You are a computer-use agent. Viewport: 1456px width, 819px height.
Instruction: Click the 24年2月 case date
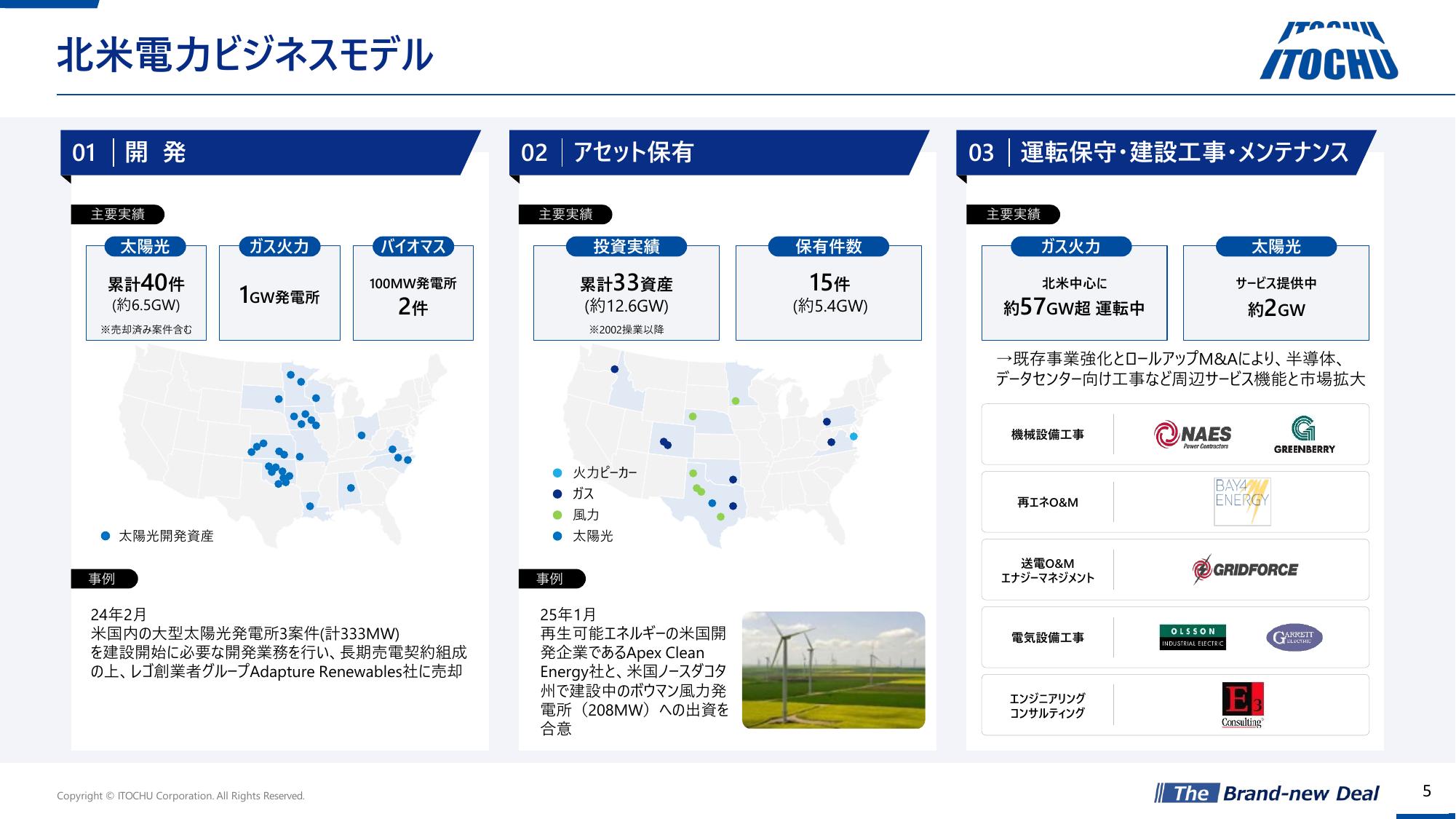(x=119, y=614)
